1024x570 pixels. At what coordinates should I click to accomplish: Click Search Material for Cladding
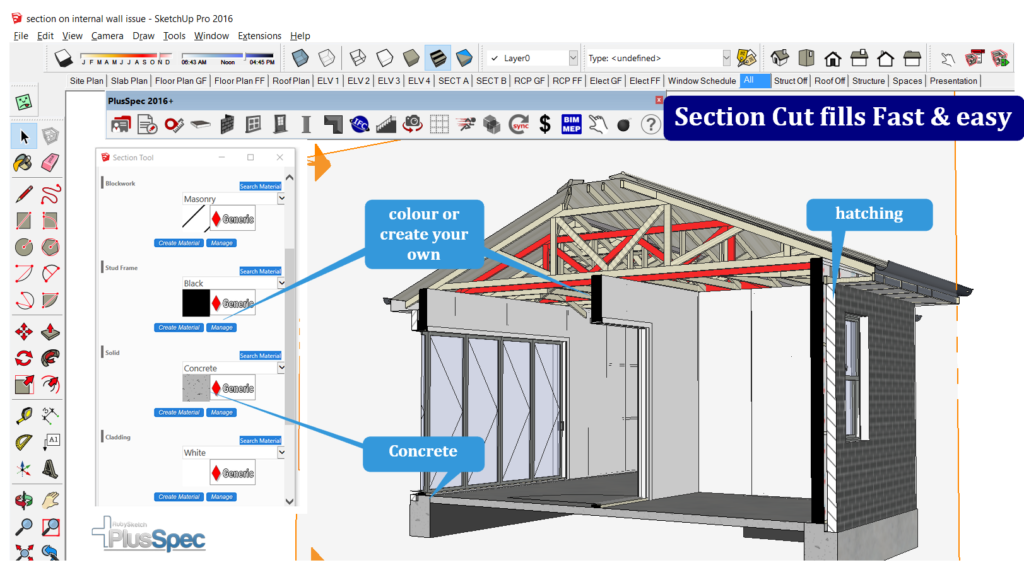click(x=260, y=441)
